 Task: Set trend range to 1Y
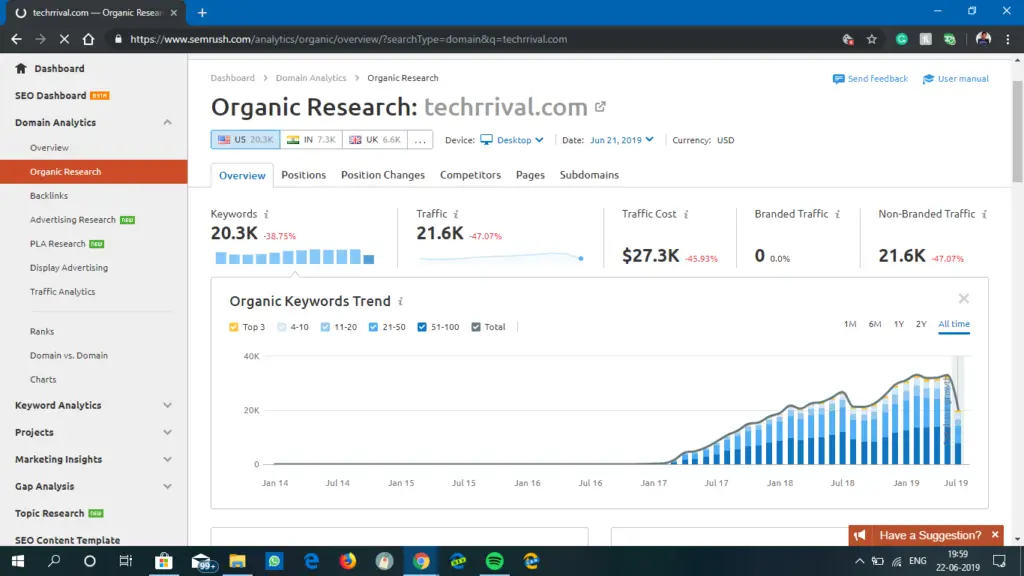click(899, 324)
